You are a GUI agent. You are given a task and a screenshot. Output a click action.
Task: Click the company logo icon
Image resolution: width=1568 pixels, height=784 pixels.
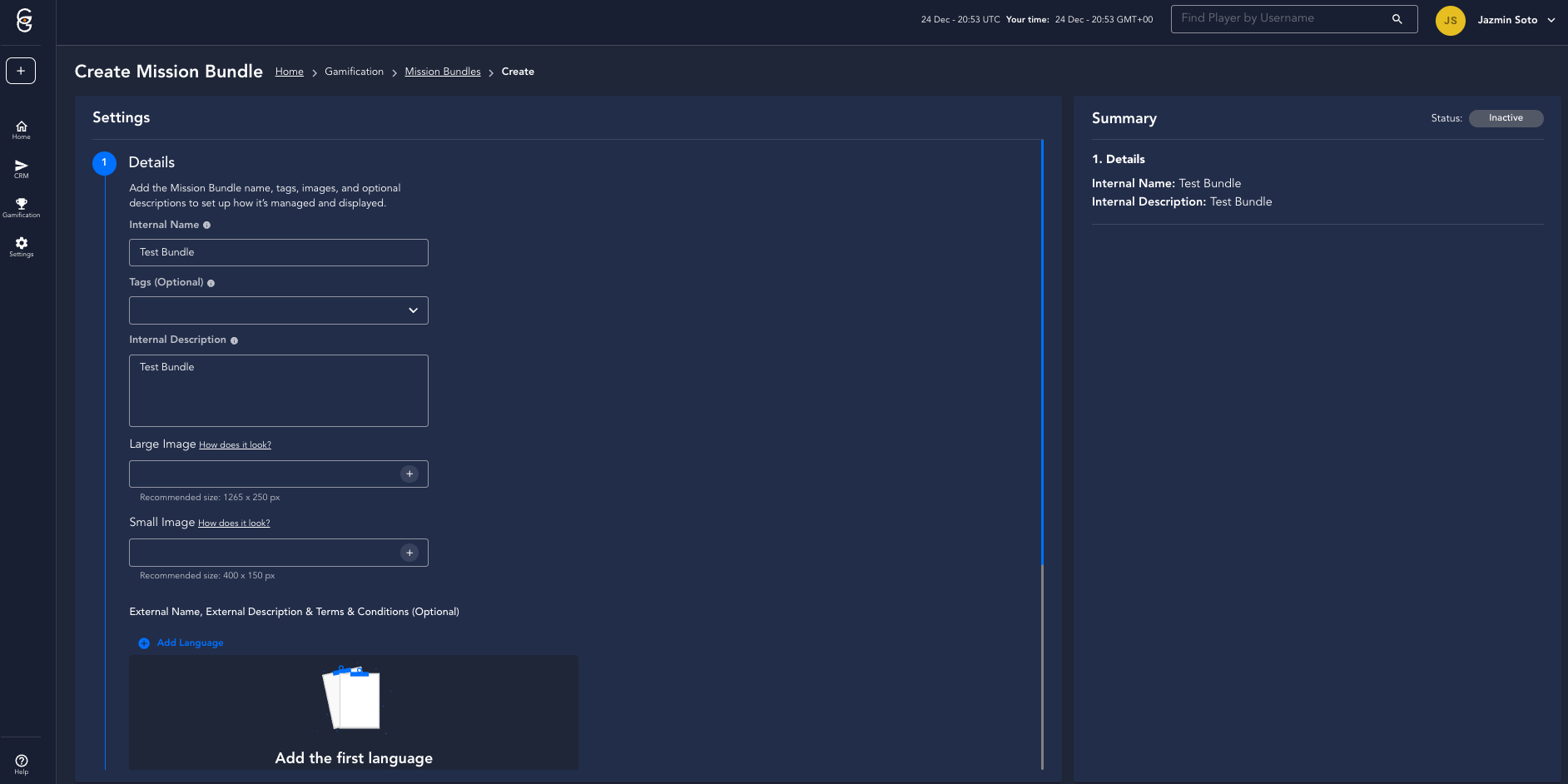coord(24,21)
